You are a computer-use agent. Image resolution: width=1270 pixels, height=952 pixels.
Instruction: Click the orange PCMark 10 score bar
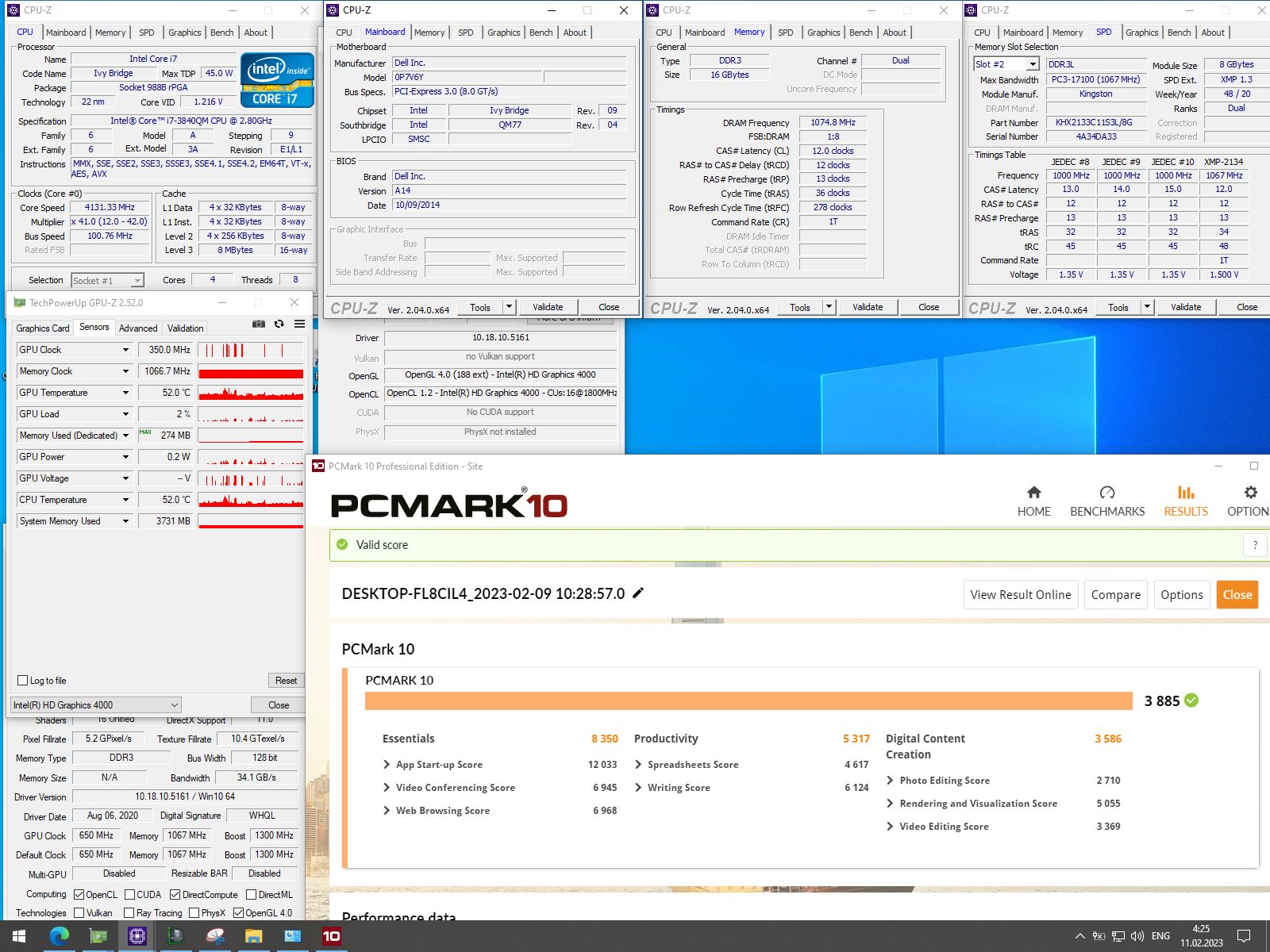[749, 701]
